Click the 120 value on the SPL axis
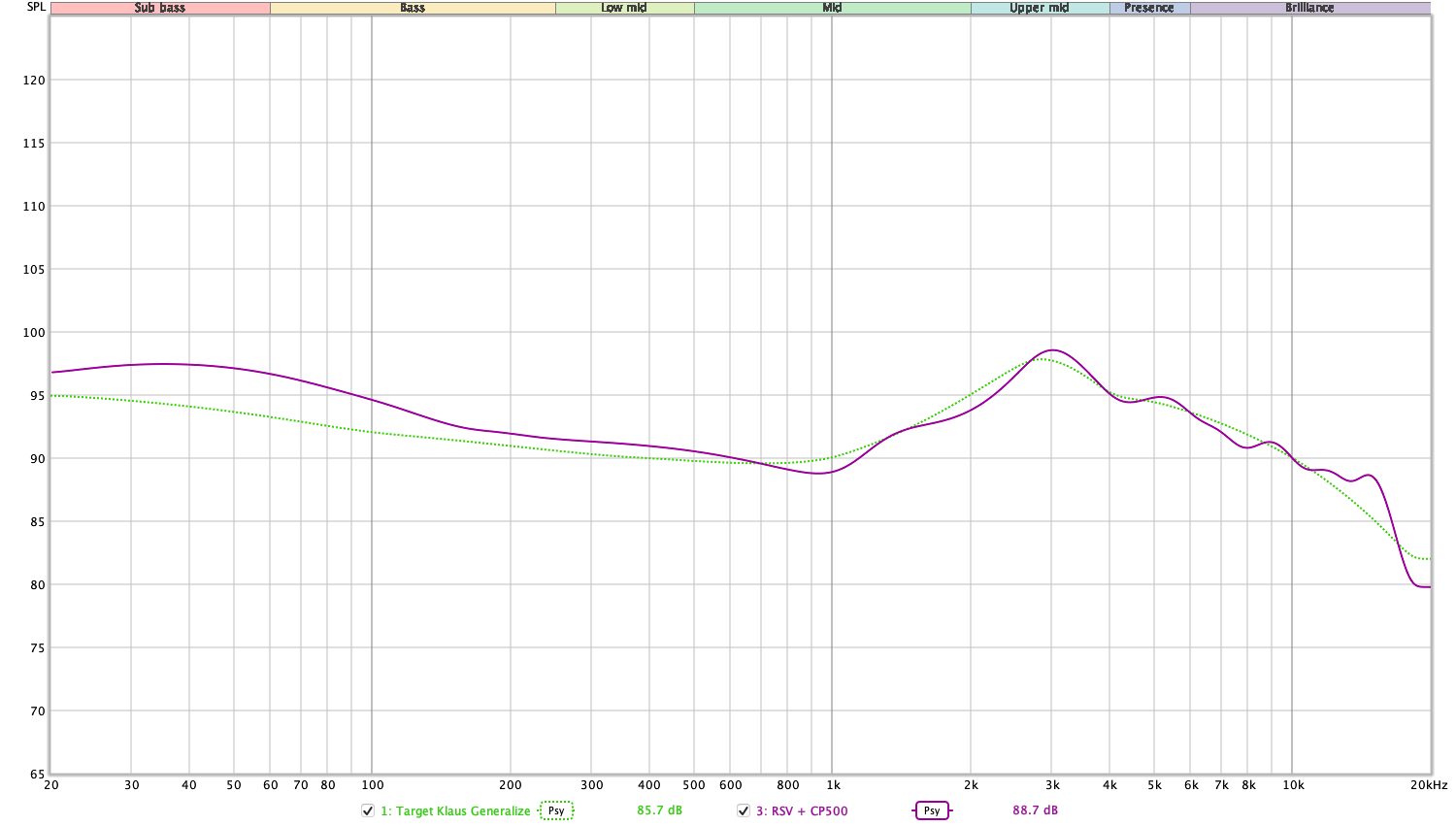Screen dimensions: 1456x826 click(34, 81)
